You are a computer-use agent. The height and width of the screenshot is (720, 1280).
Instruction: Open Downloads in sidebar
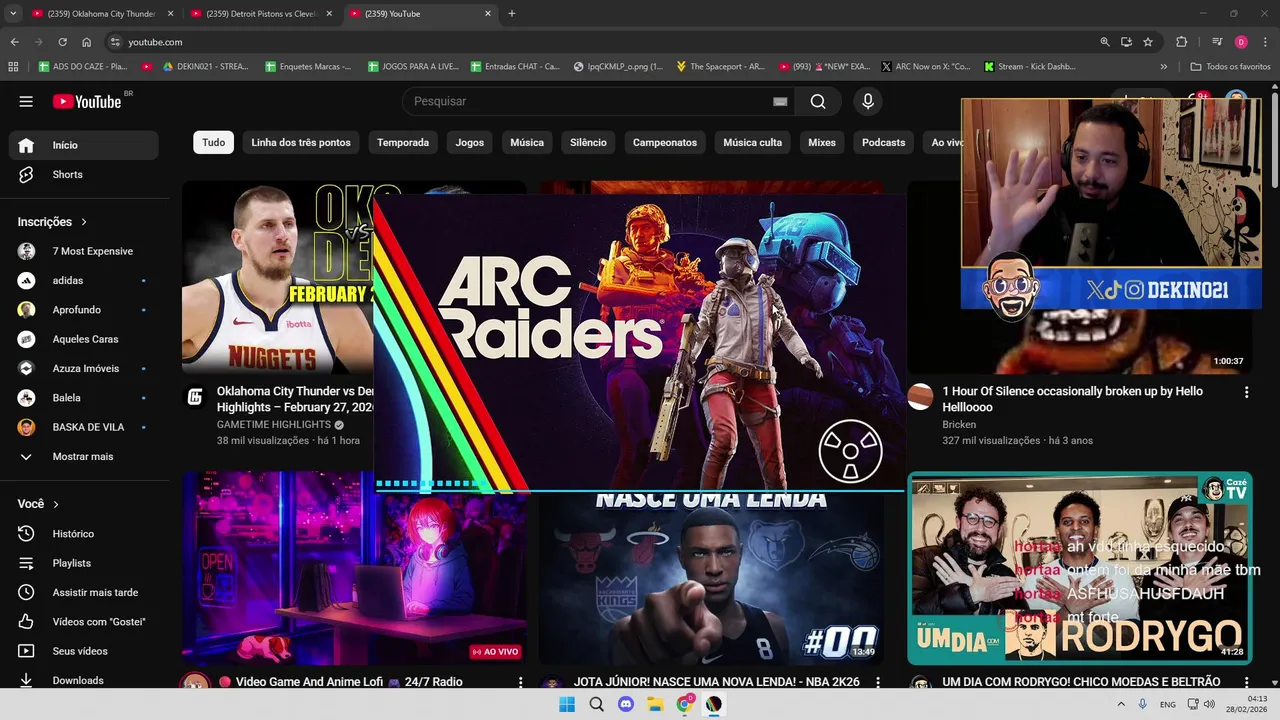(x=84, y=680)
